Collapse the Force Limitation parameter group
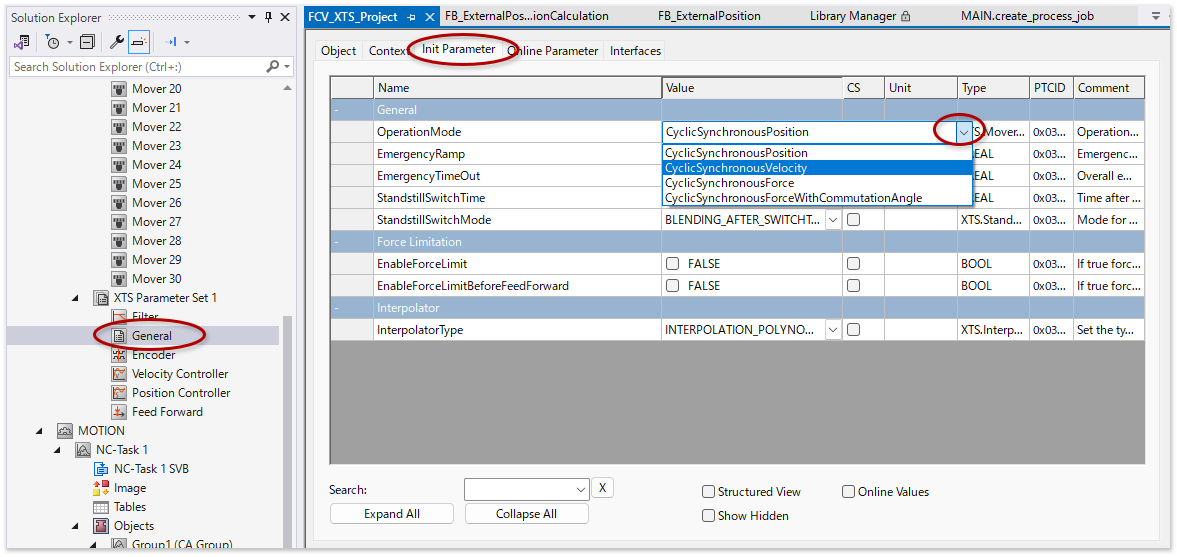1177x557 pixels. (337, 242)
